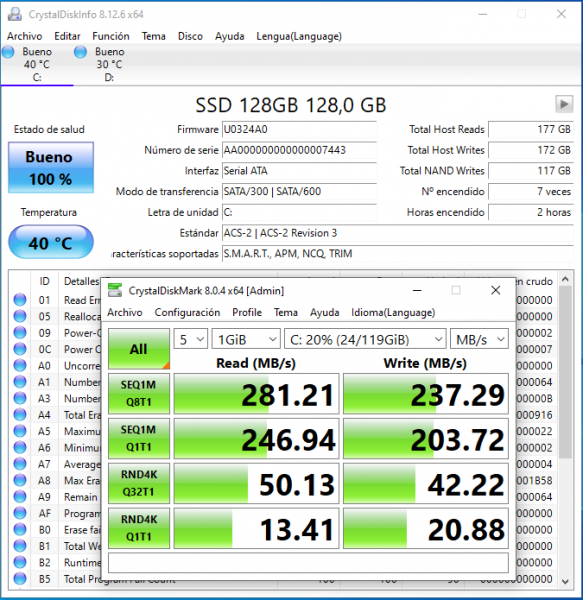Viewport: 583px width, 600px height.
Task: Open Lengua(Language) menu in CrystalDiskInfo
Action: click(299, 36)
